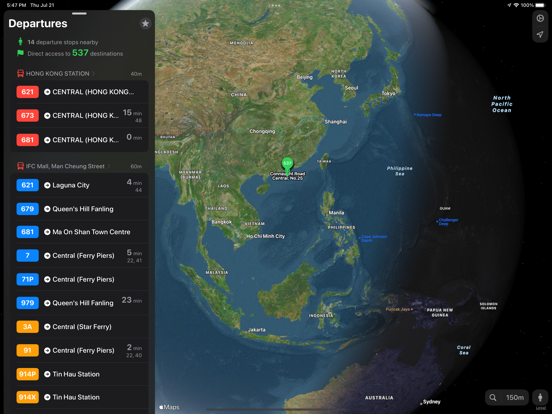
Task: Select blue route 681 badge to Ma On Shan
Action: (x=27, y=232)
